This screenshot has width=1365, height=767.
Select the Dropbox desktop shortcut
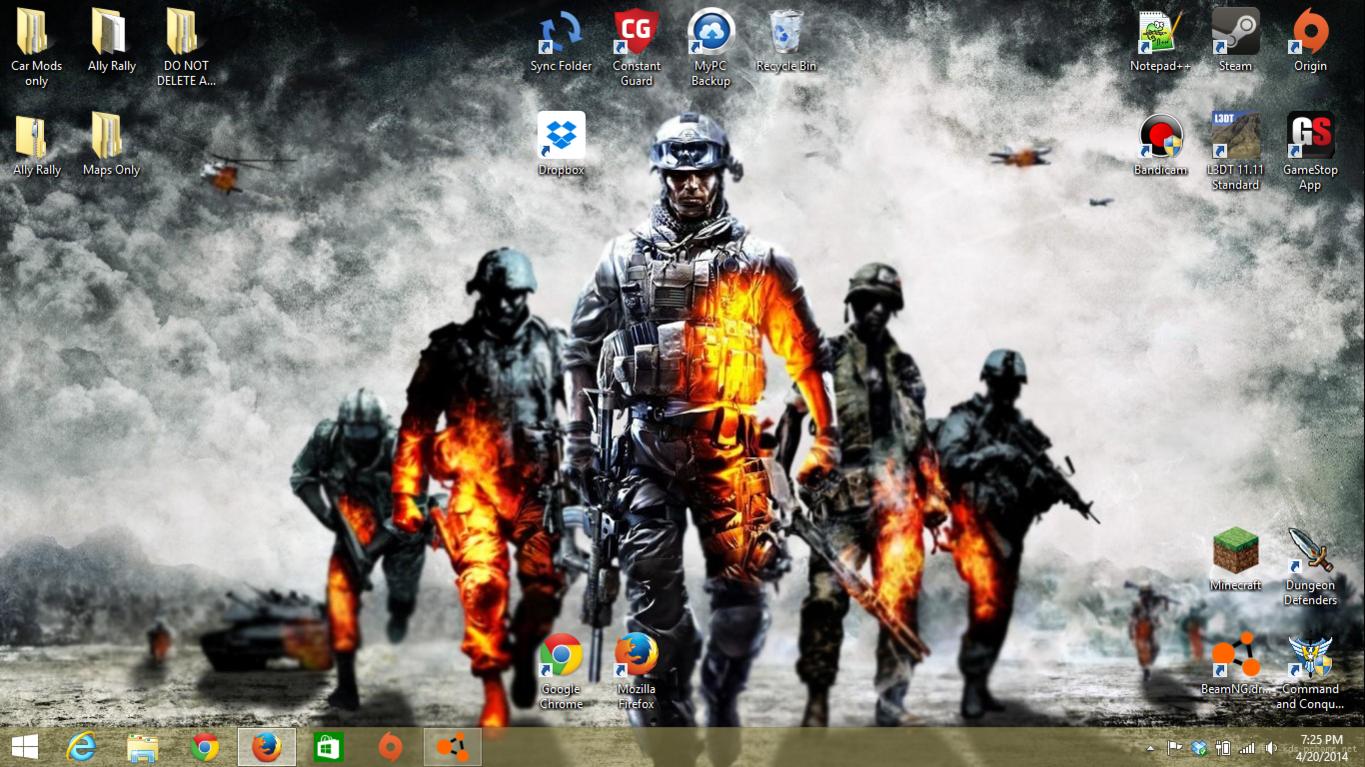561,144
